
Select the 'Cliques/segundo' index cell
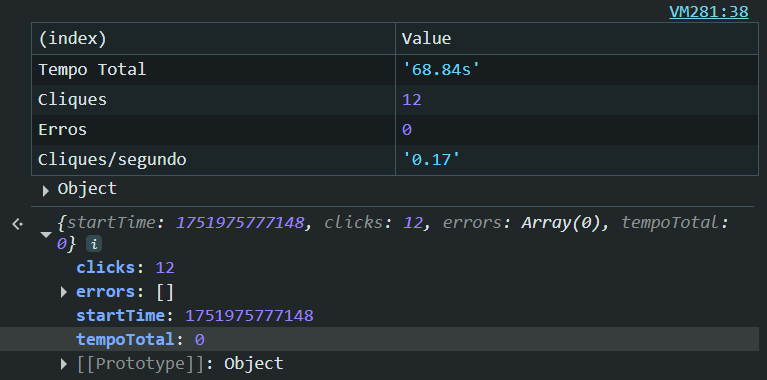(213, 160)
